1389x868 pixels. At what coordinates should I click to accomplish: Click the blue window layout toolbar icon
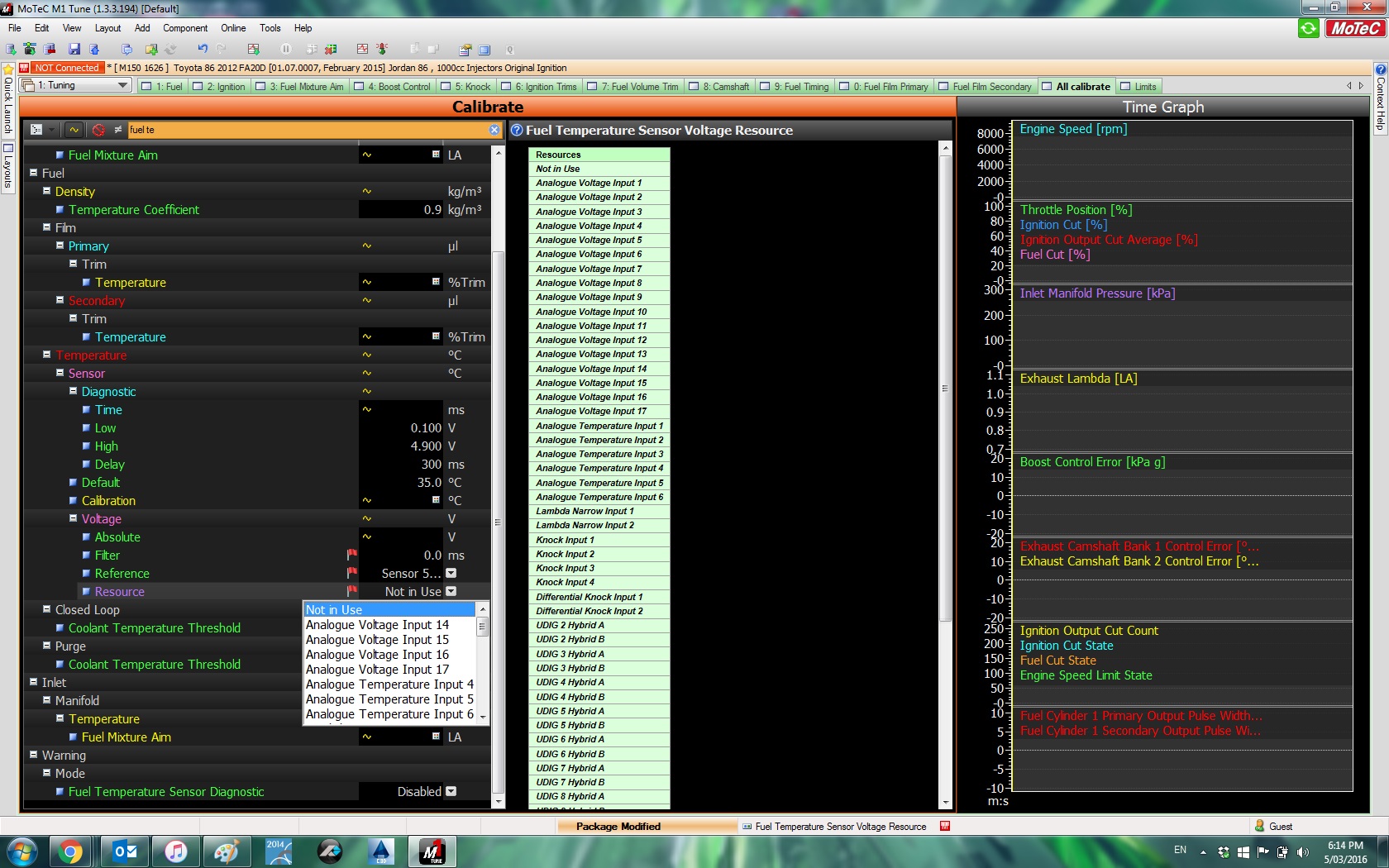tap(484, 50)
